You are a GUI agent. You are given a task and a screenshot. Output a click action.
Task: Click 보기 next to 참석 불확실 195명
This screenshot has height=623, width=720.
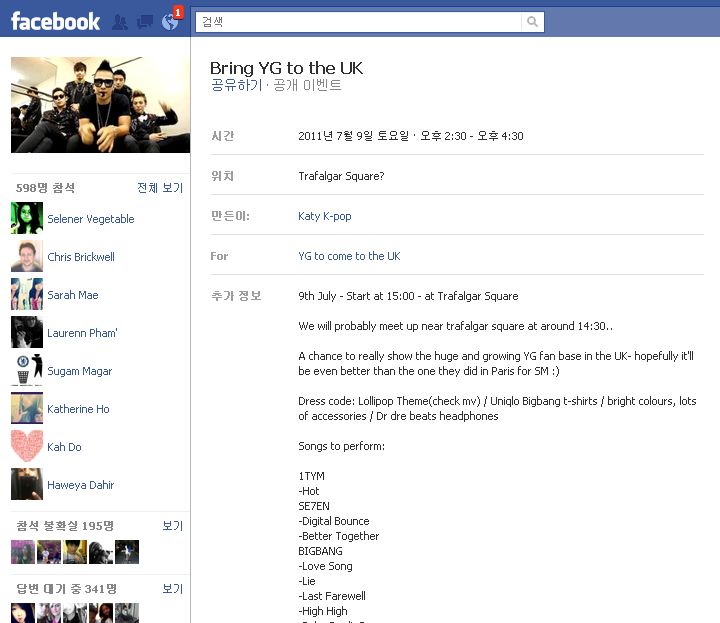click(173, 526)
